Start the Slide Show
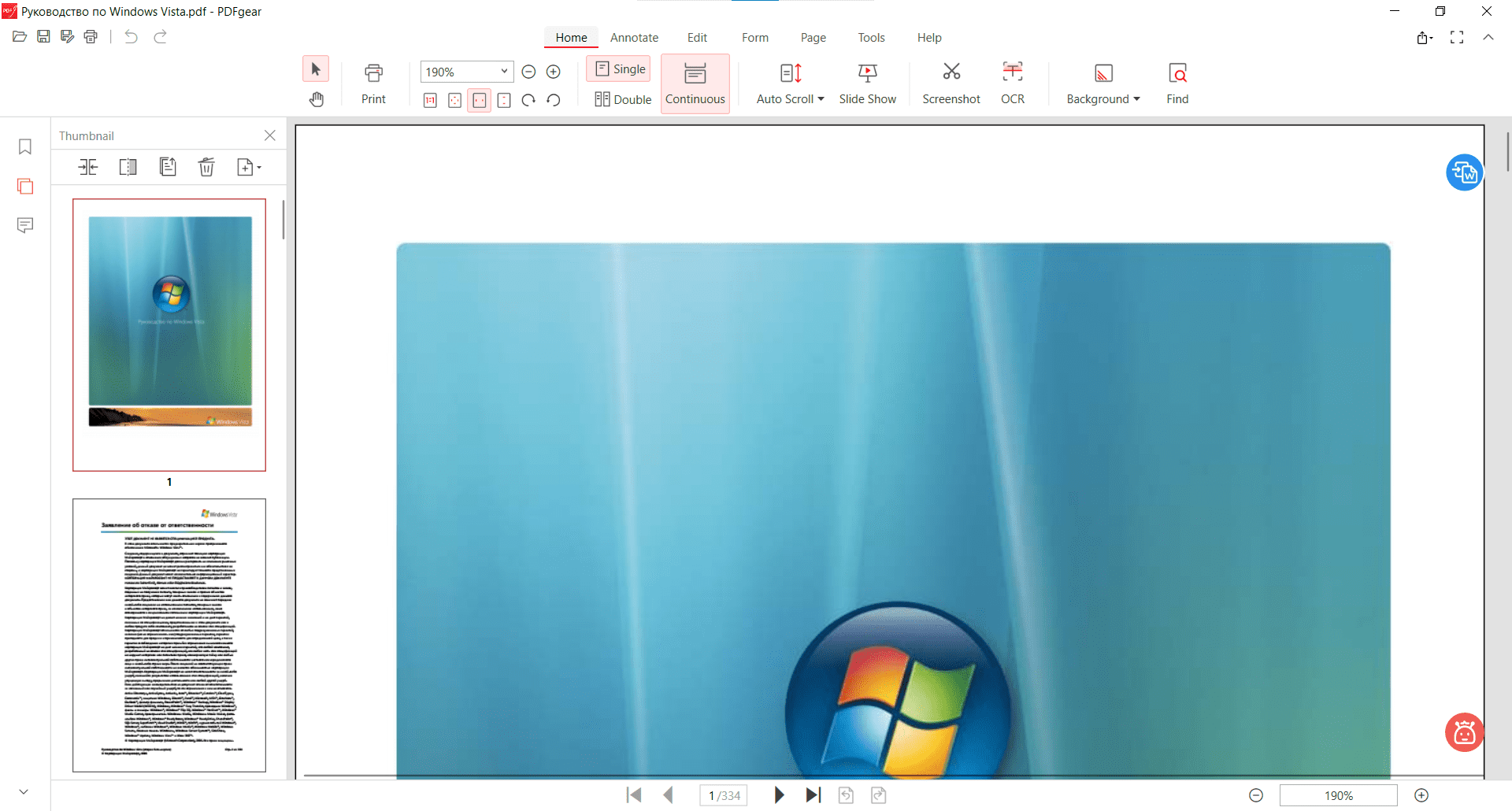Image resolution: width=1512 pixels, height=811 pixels. 867,83
